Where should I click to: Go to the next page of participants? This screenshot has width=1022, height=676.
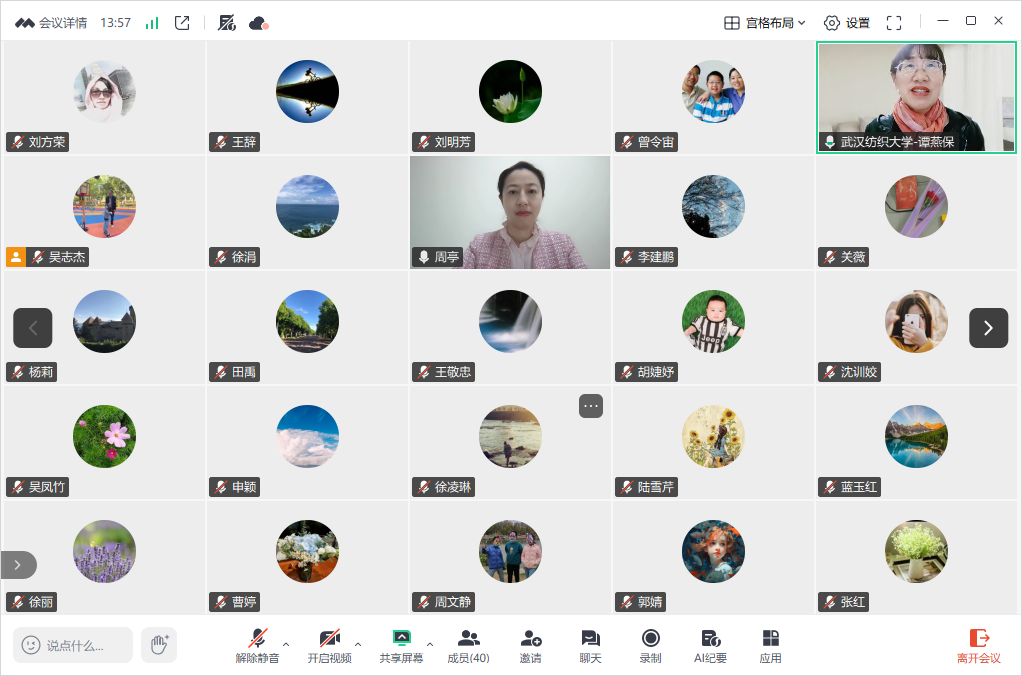[988, 328]
